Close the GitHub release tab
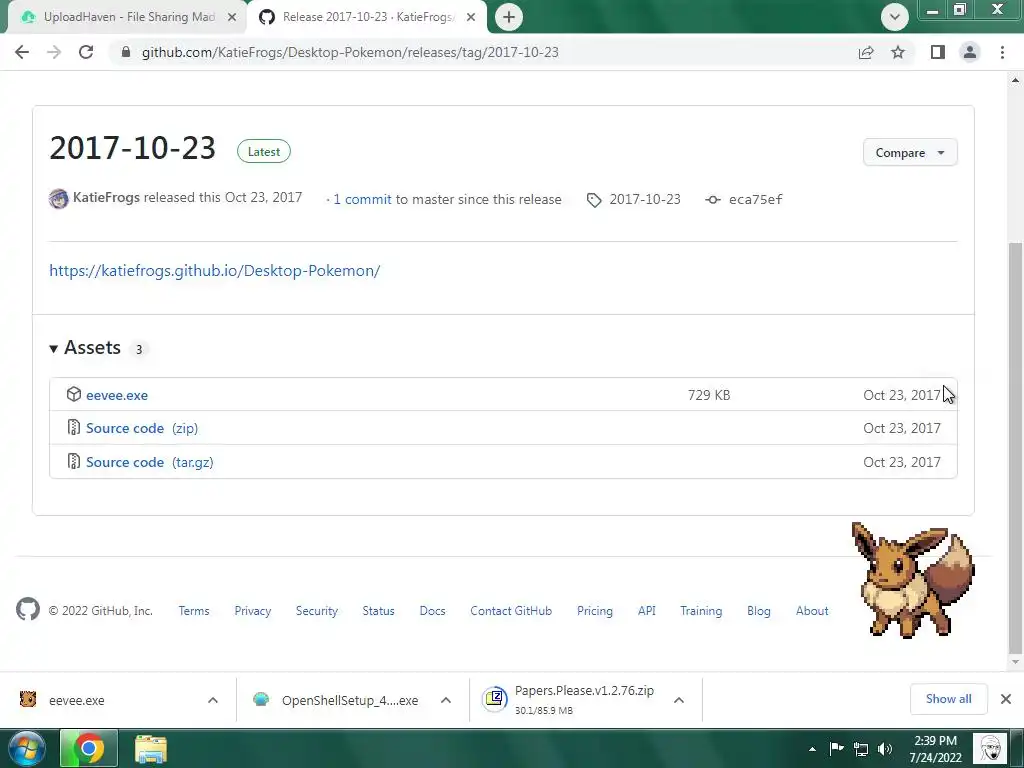 tap(471, 17)
